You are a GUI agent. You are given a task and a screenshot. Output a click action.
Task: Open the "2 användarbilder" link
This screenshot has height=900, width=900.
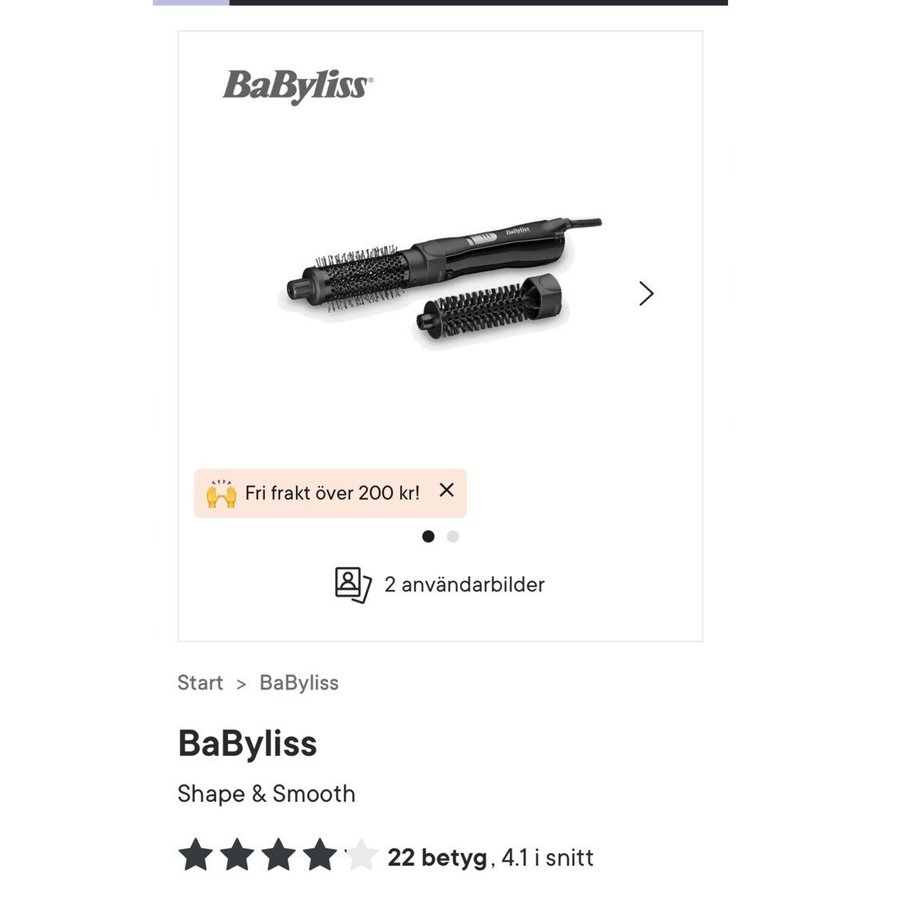(x=464, y=584)
